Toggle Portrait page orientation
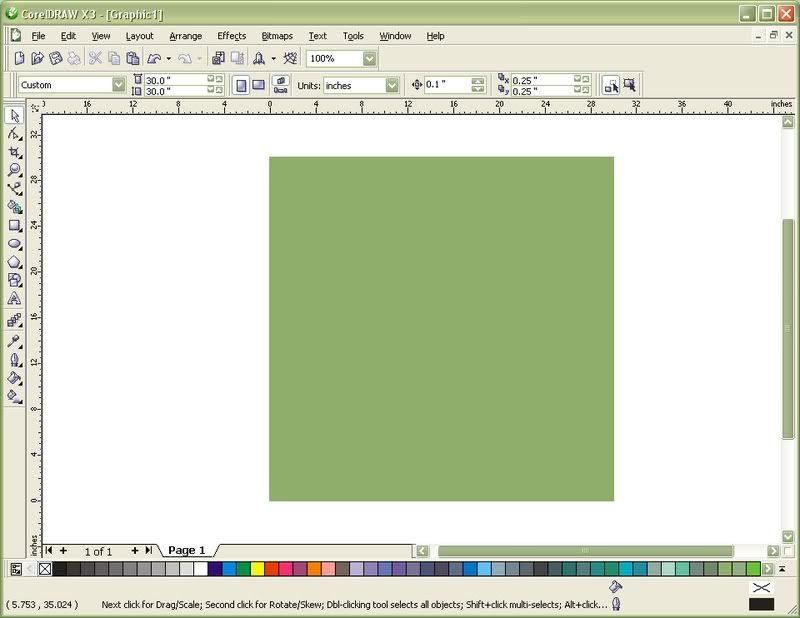 (240, 85)
